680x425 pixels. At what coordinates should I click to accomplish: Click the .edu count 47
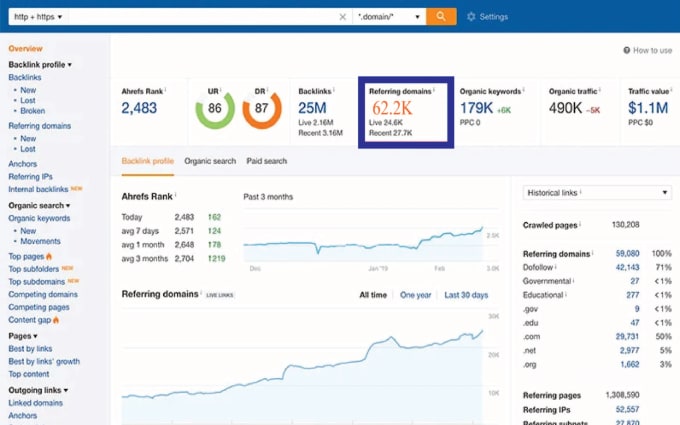tap(634, 323)
